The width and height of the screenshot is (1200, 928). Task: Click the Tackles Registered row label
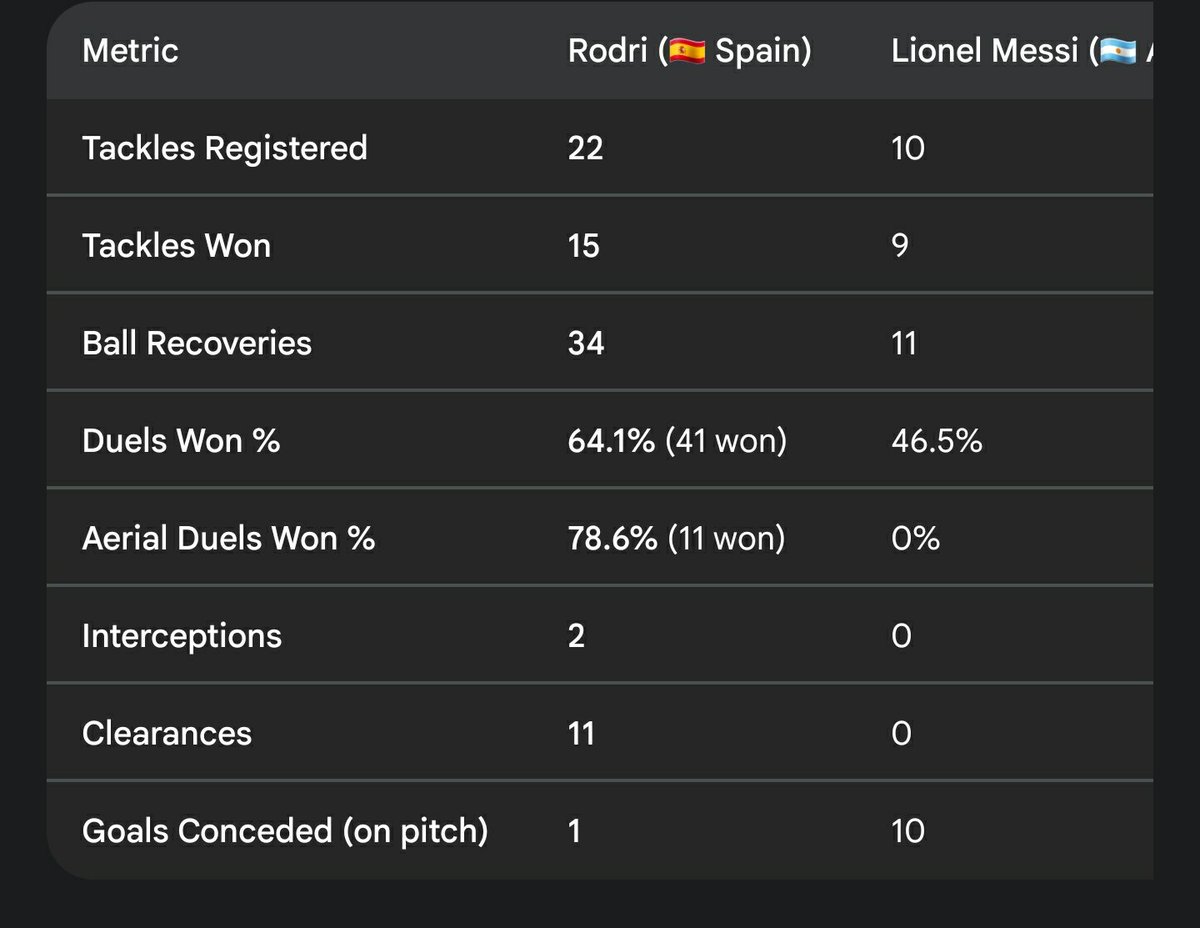click(x=225, y=148)
